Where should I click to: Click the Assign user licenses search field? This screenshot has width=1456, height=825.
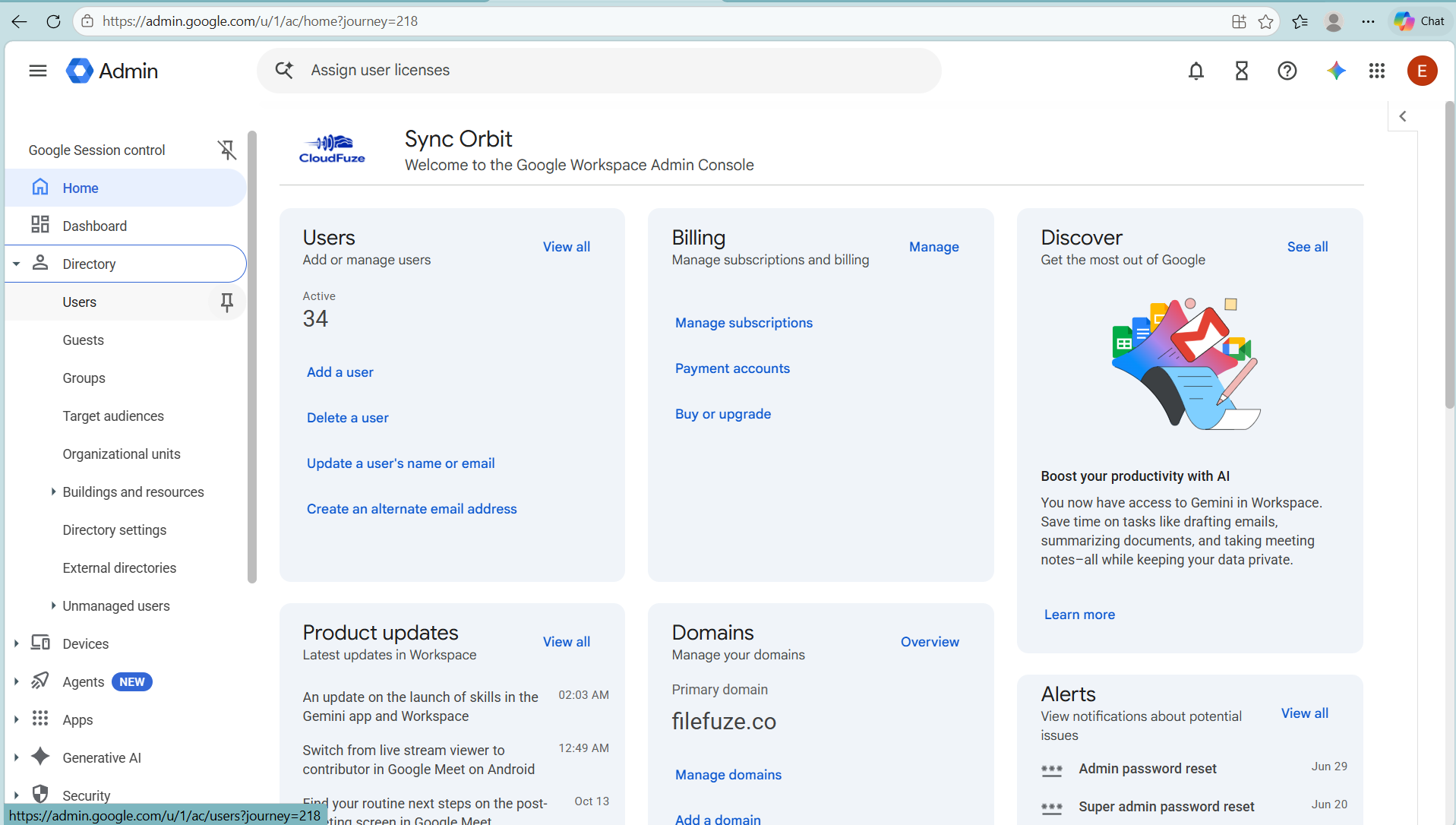[x=599, y=71]
